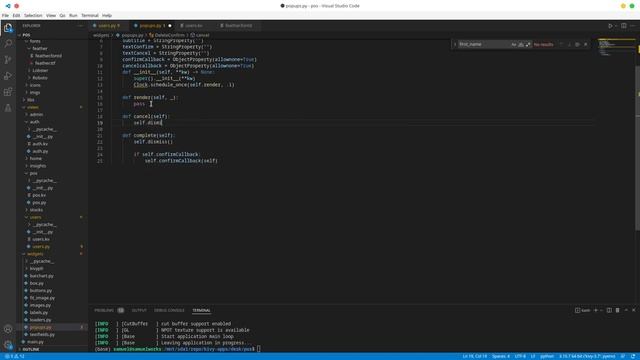
Task: Open the bash terminal profile label
Action: tap(582, 310)
